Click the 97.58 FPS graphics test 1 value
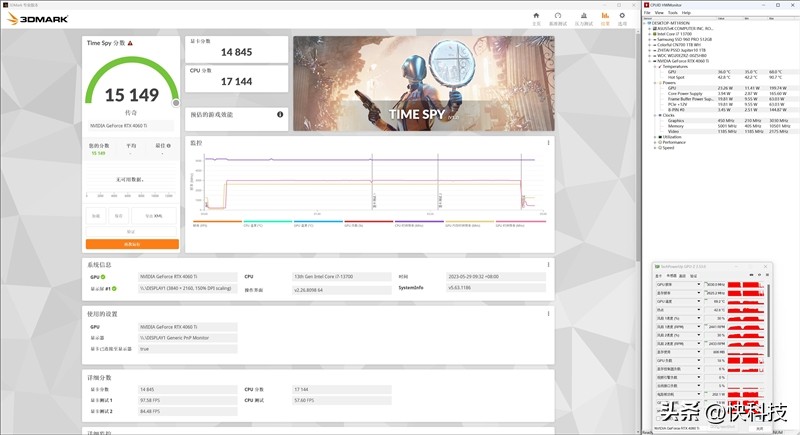The height and width of the screenshot is (435, 800). click(x=187, y=400)
